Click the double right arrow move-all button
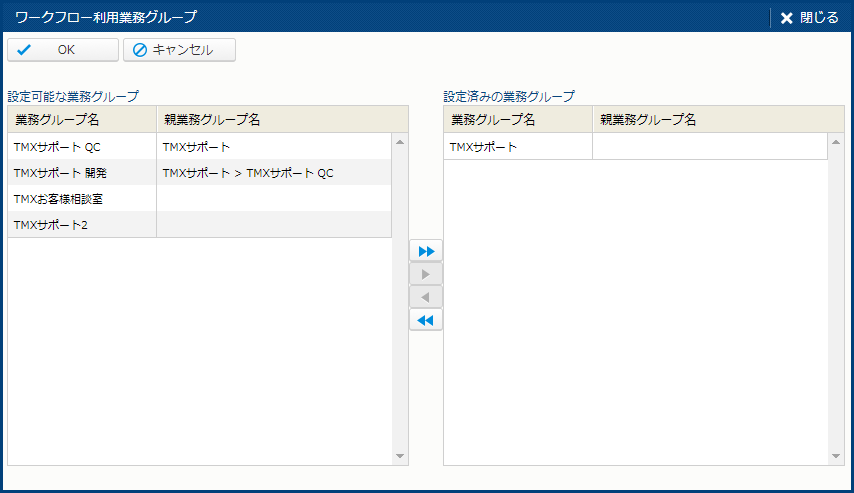Image resolution: width=854 pixels, height=493 pixels. 426,251
